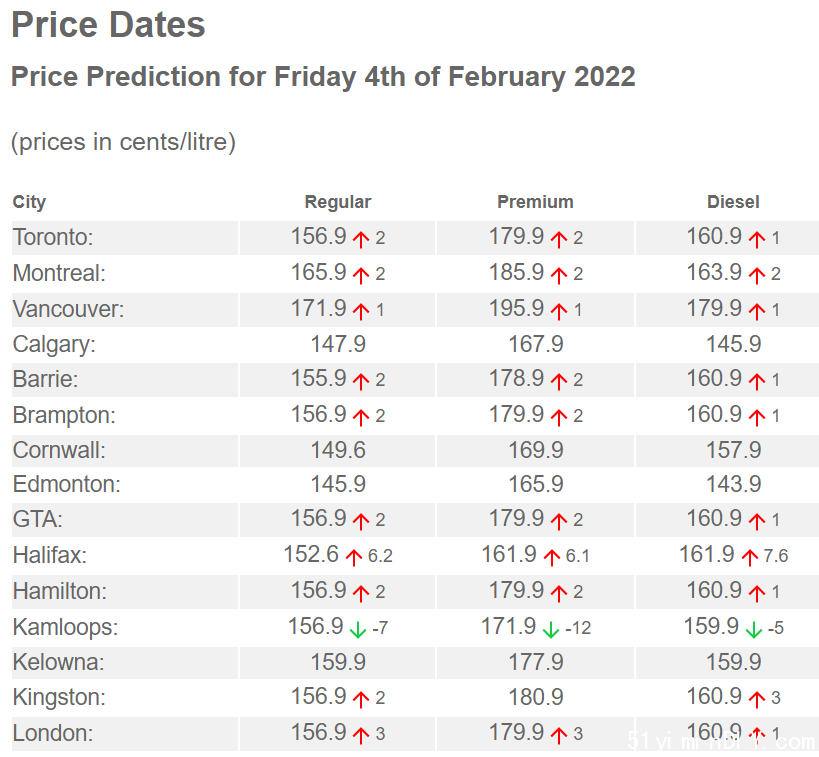Image resolution: width=819 pixels, height=757 pixels.
Task: Click red up arrow for Halifax Regular
Action: [x=354, y=557]
